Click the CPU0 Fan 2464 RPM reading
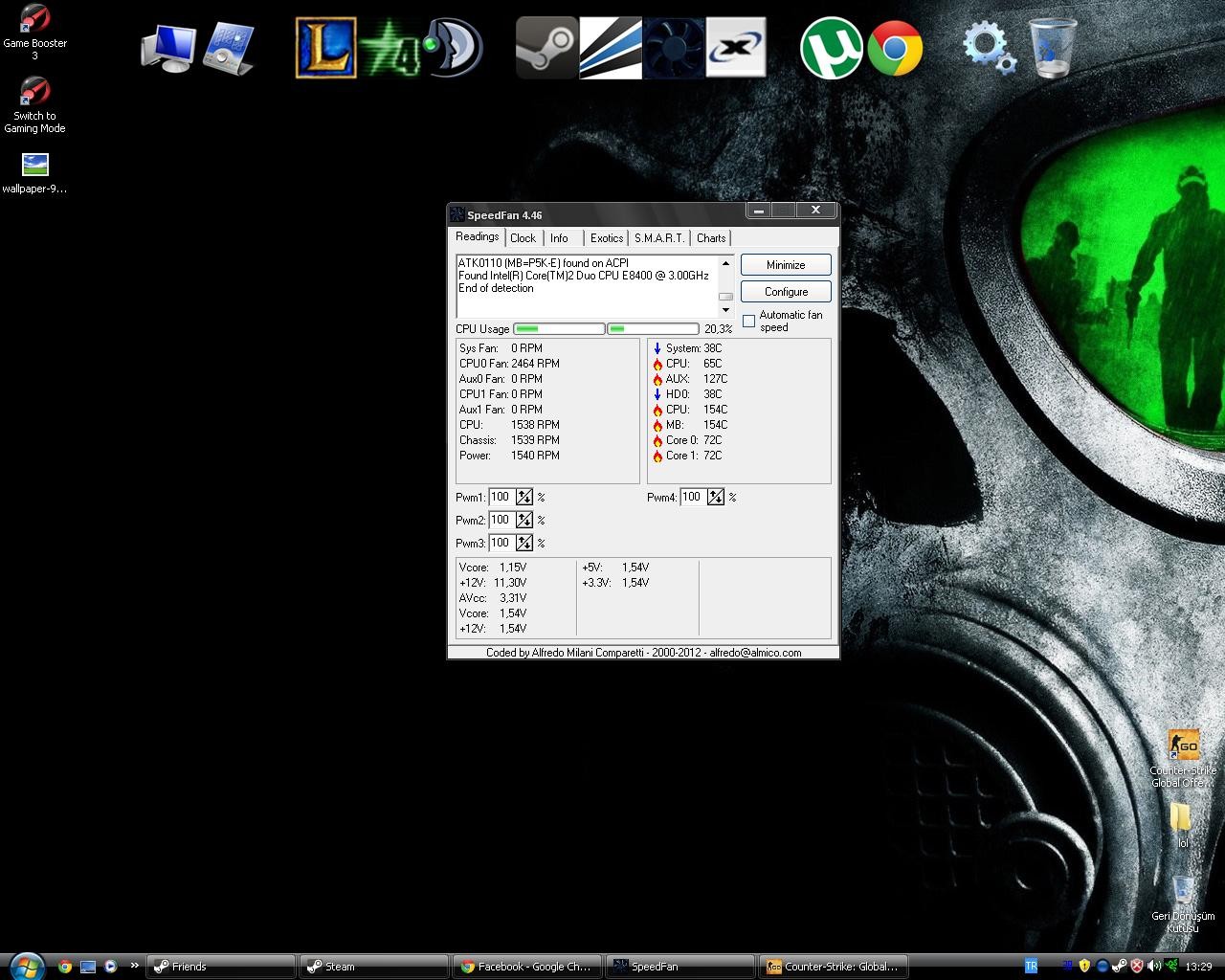The height and width of the screenshot is (980, 1225). 509,364
